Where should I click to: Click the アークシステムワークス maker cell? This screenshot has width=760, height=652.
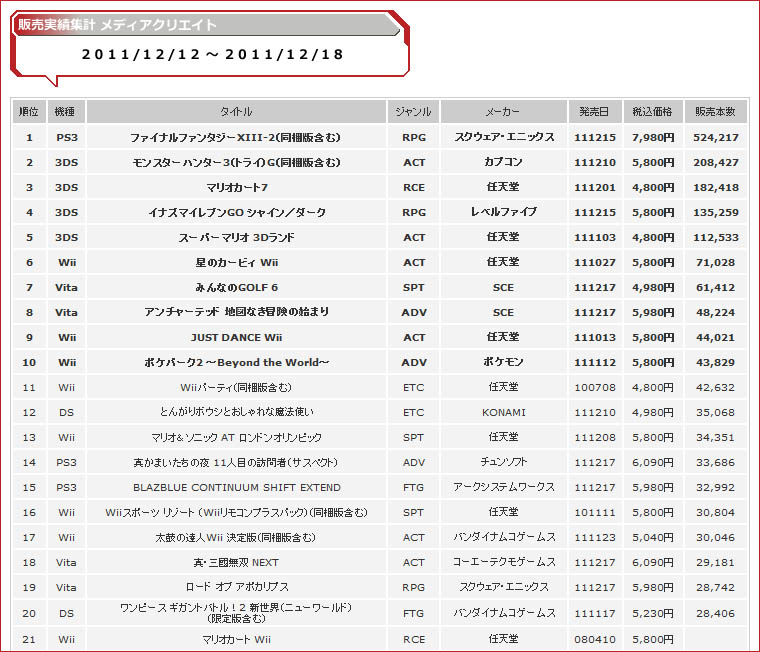(503, 487)
